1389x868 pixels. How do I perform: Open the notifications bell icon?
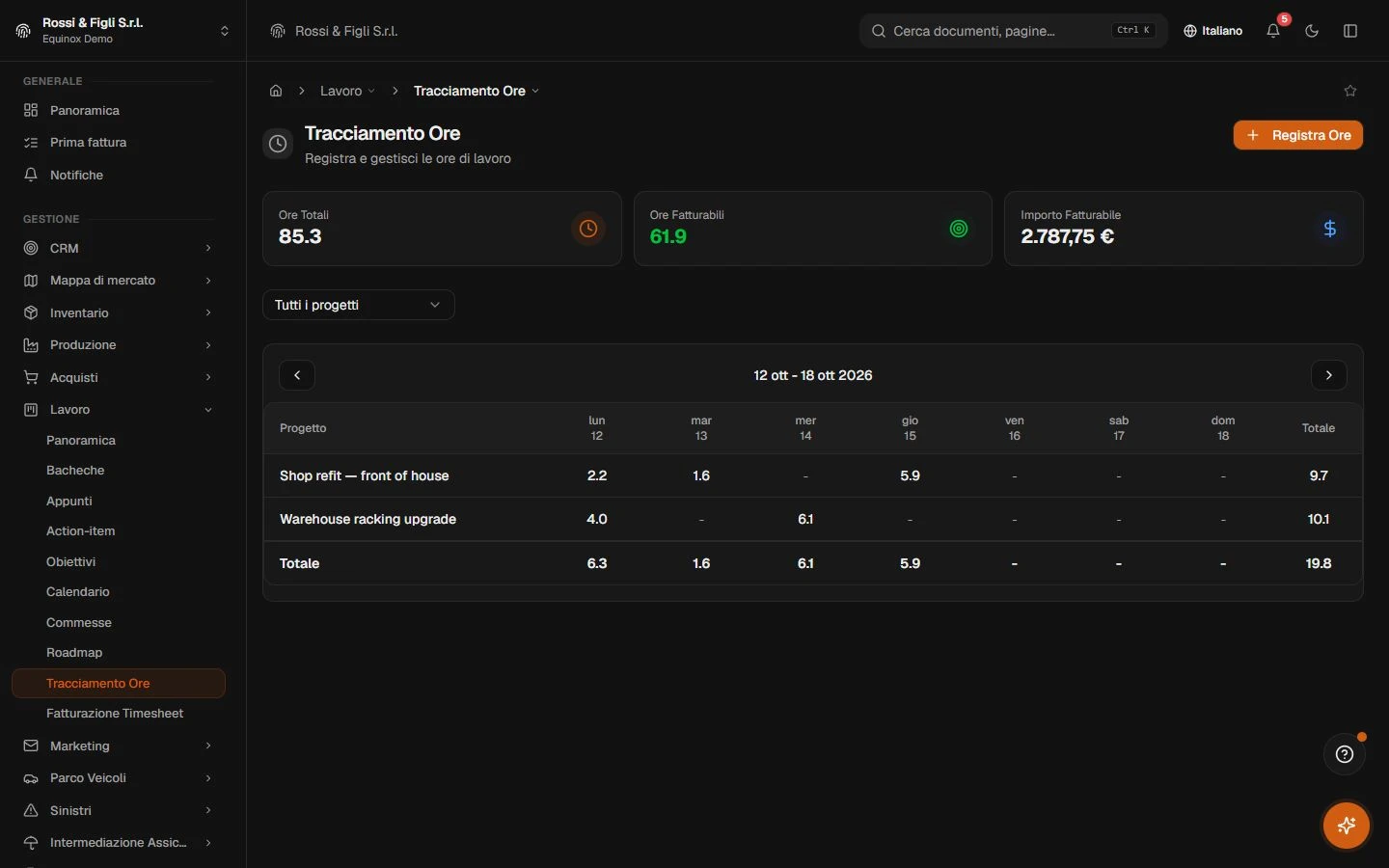coord(1273,31)
